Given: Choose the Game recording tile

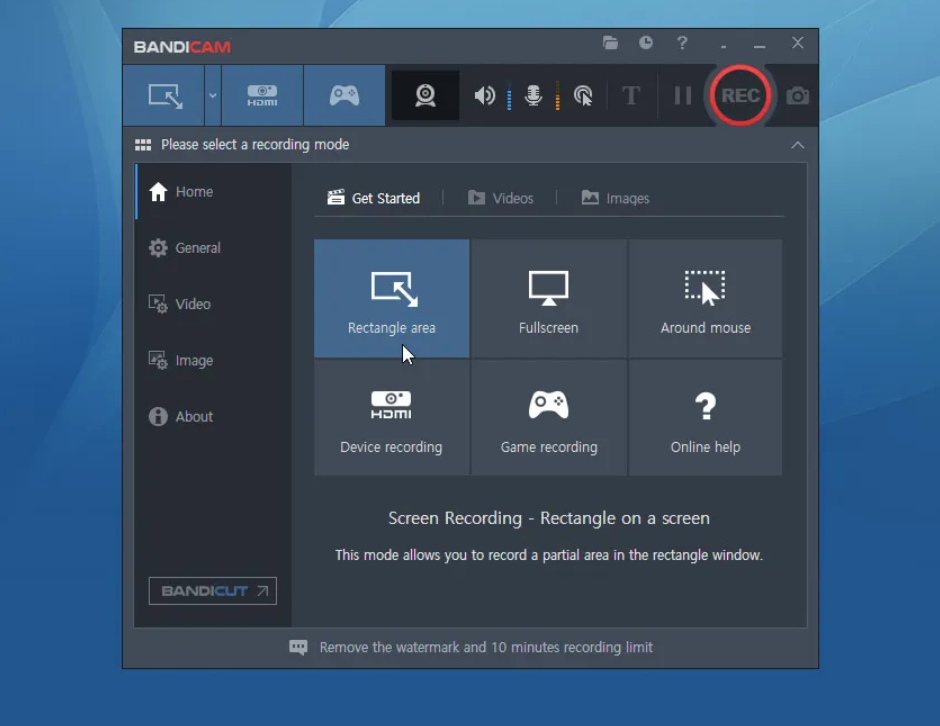Looking at the screenshot, I should [549, 417].
